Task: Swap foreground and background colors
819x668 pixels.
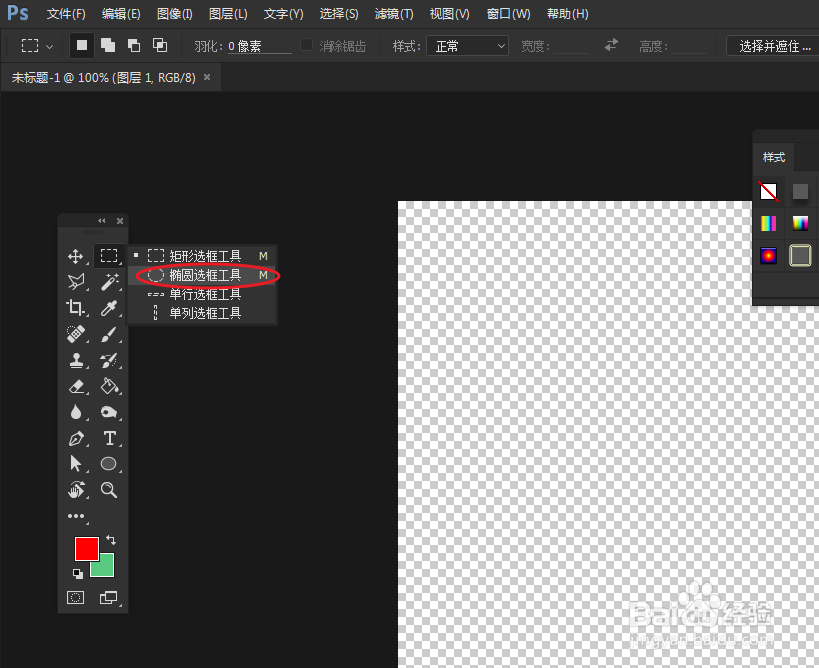Action: (111, 540)
